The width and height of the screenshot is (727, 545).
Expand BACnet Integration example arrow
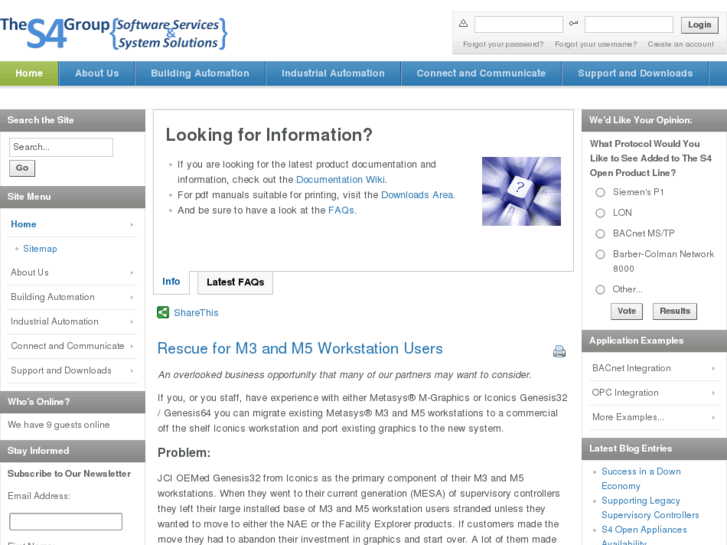click(713, 369)
